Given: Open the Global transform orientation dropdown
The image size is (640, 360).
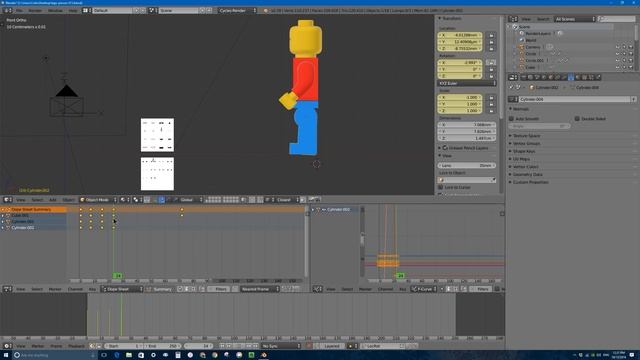Looking at the screenshot, I should pos(191,200).
